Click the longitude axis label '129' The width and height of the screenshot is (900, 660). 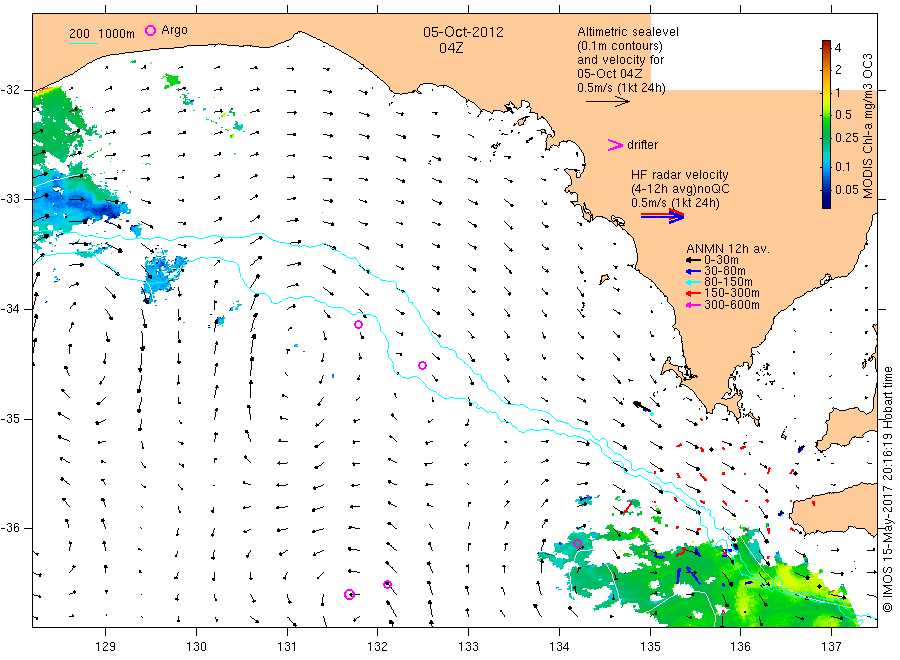point(106,647)
